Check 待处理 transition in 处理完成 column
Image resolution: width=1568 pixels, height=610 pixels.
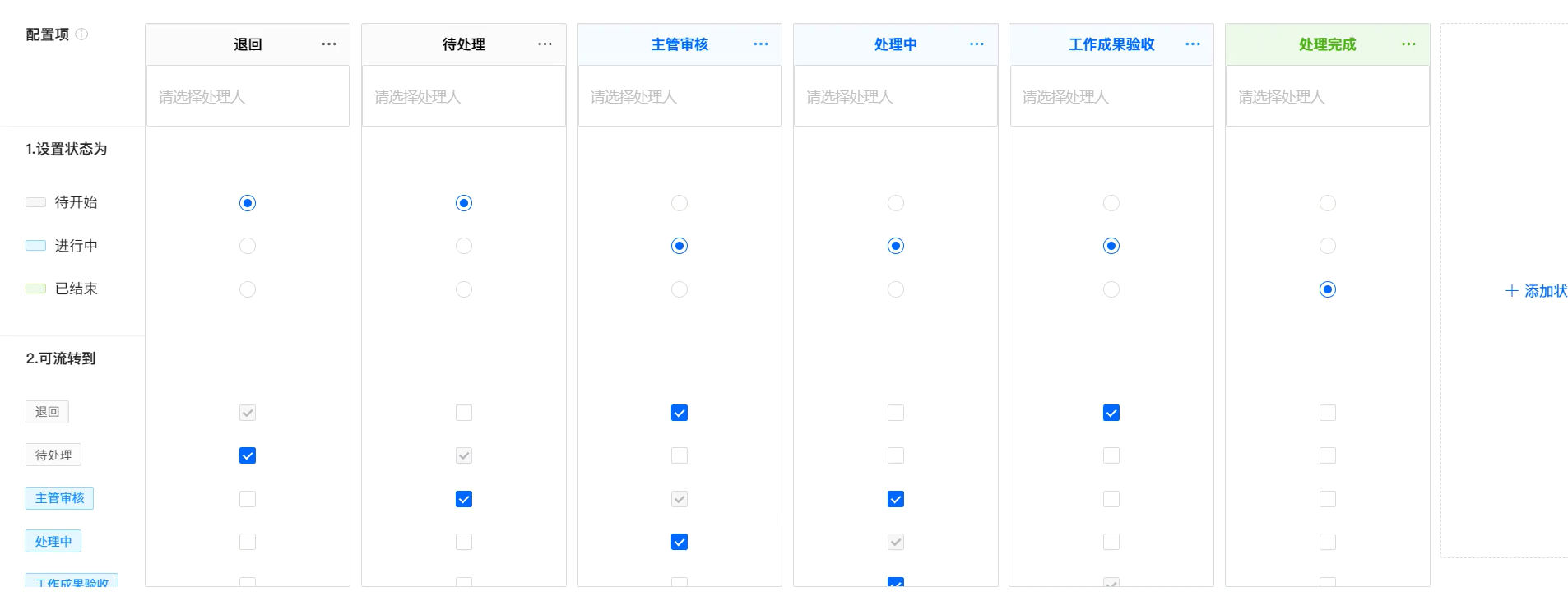[x=1328, y=455]
